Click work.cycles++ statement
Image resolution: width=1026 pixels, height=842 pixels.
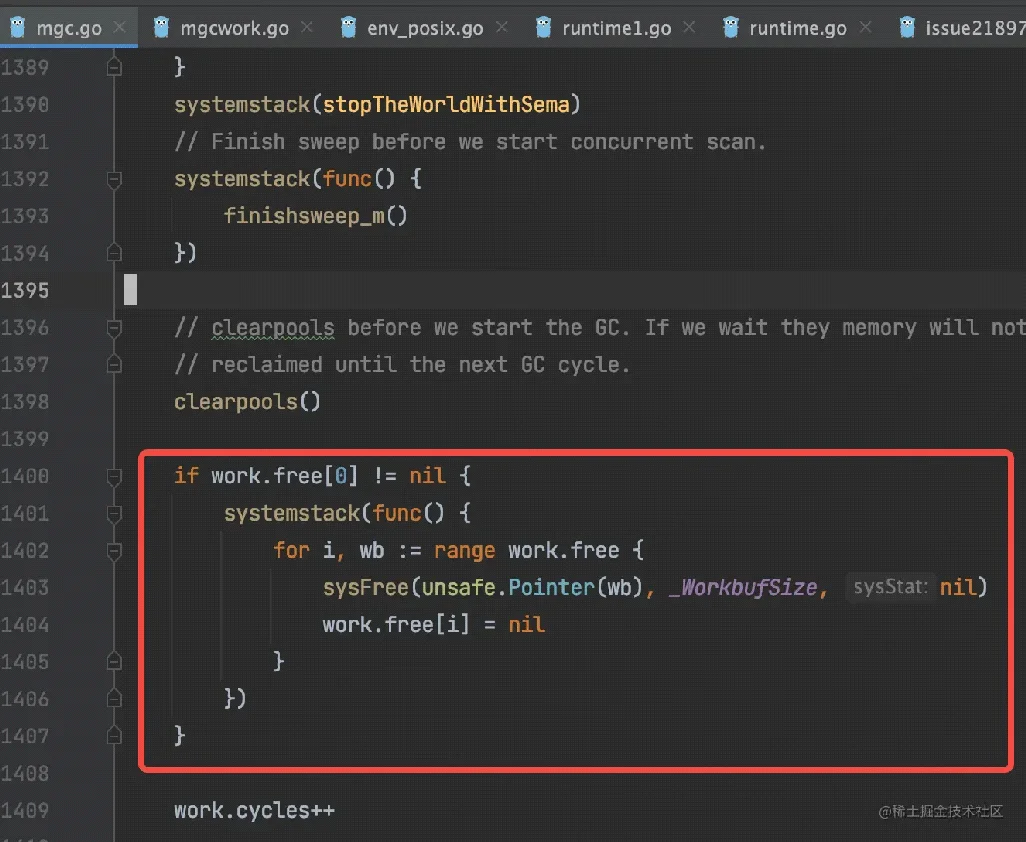pyautogui.click(x=255, y=811)
